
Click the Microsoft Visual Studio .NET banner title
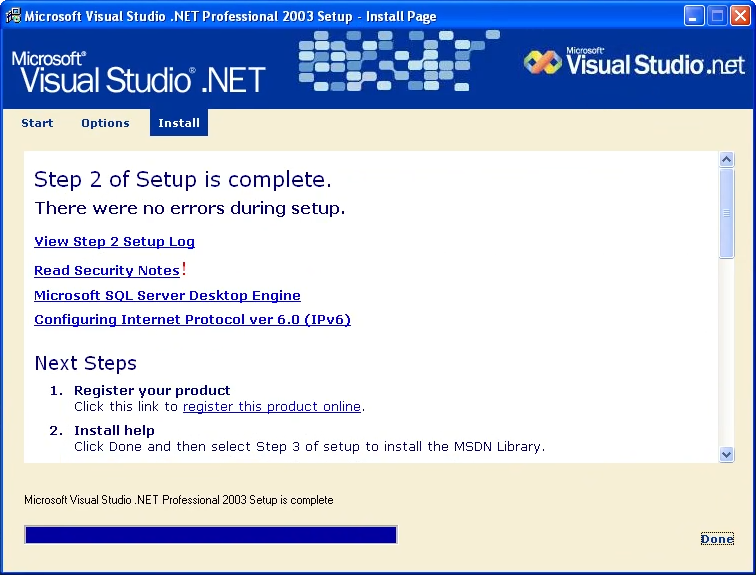(x=138, y=72)
